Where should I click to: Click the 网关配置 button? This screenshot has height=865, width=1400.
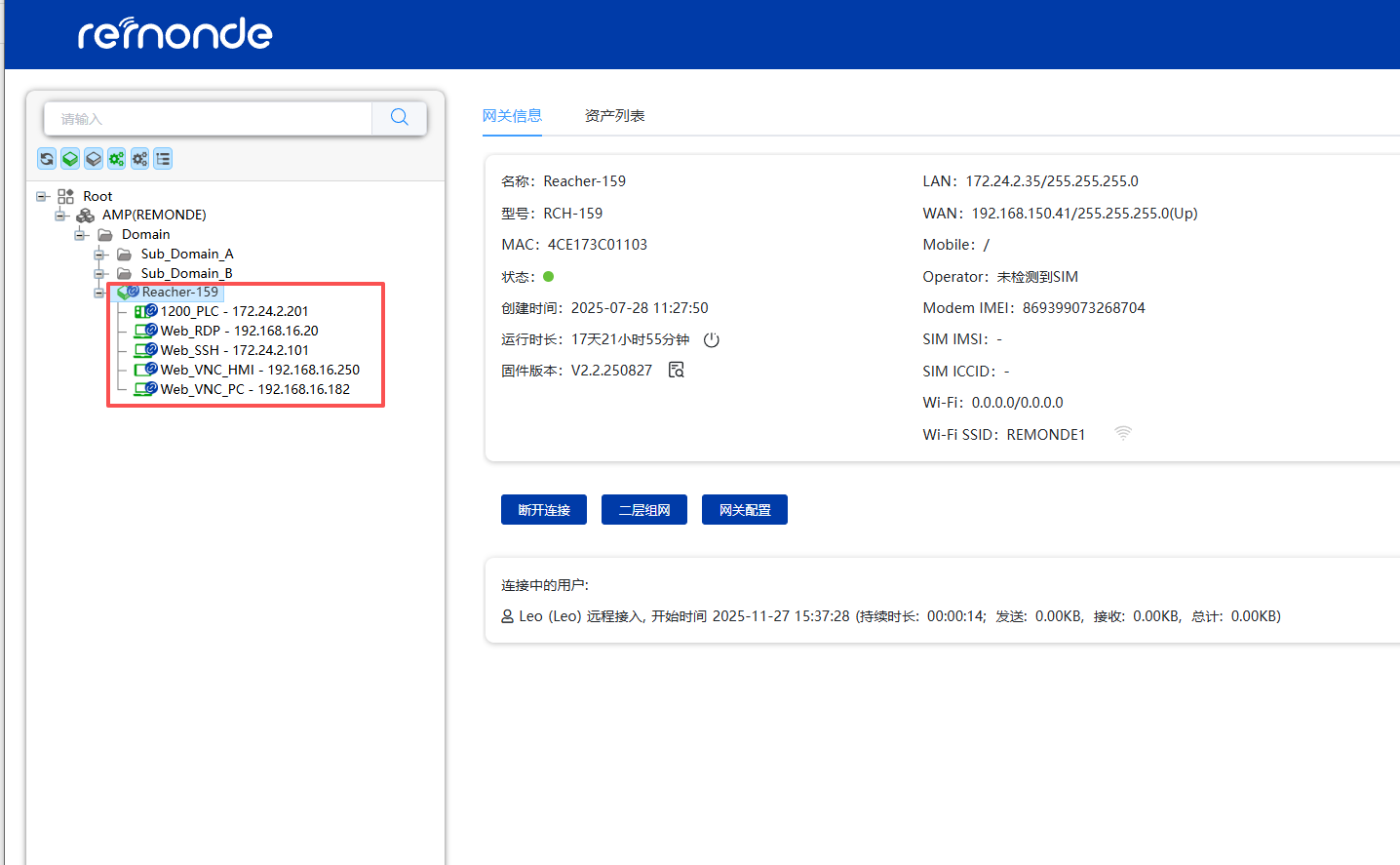745,510
